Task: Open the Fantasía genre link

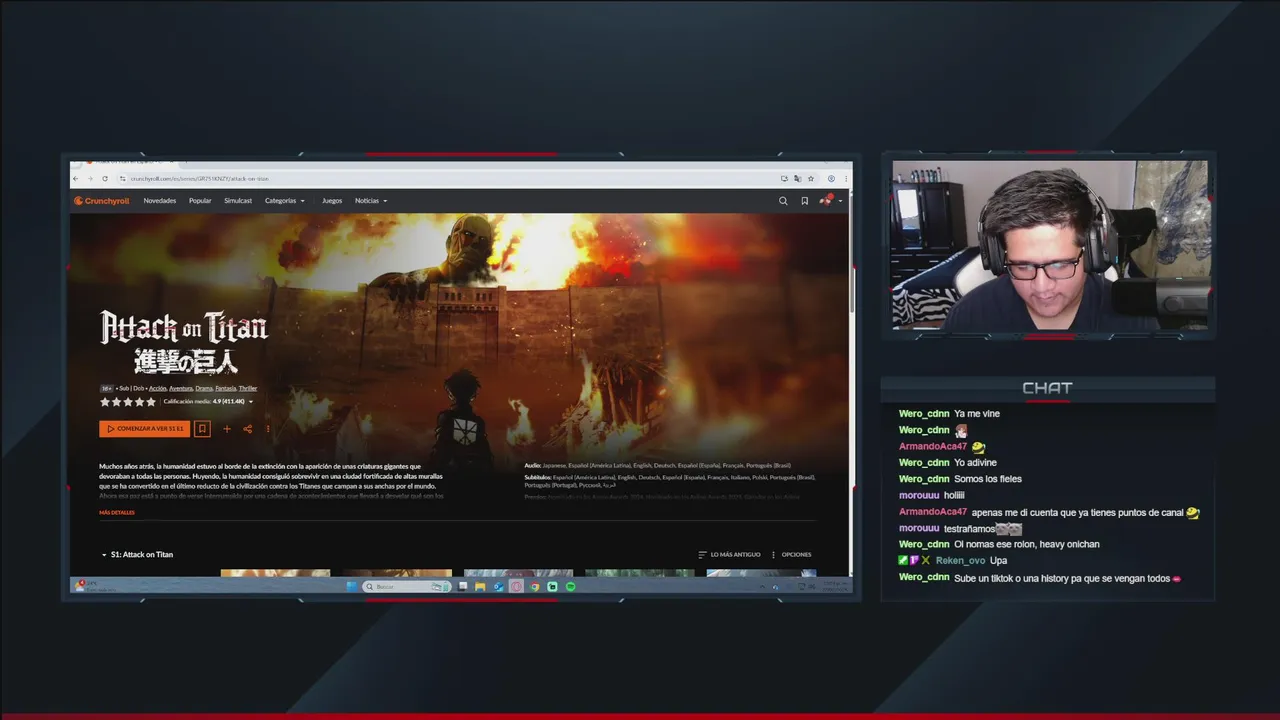Action: tap(226, 388)
